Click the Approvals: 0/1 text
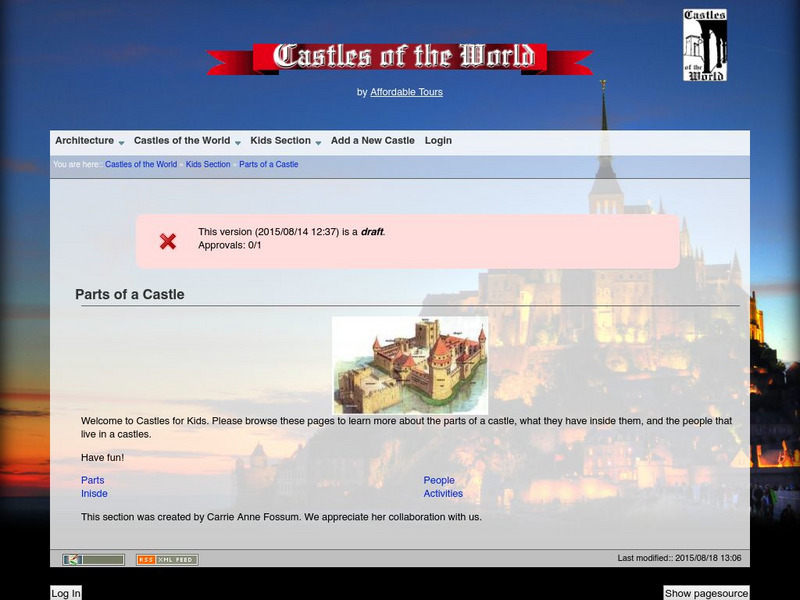Screen dimensions: 800x600 230,245
